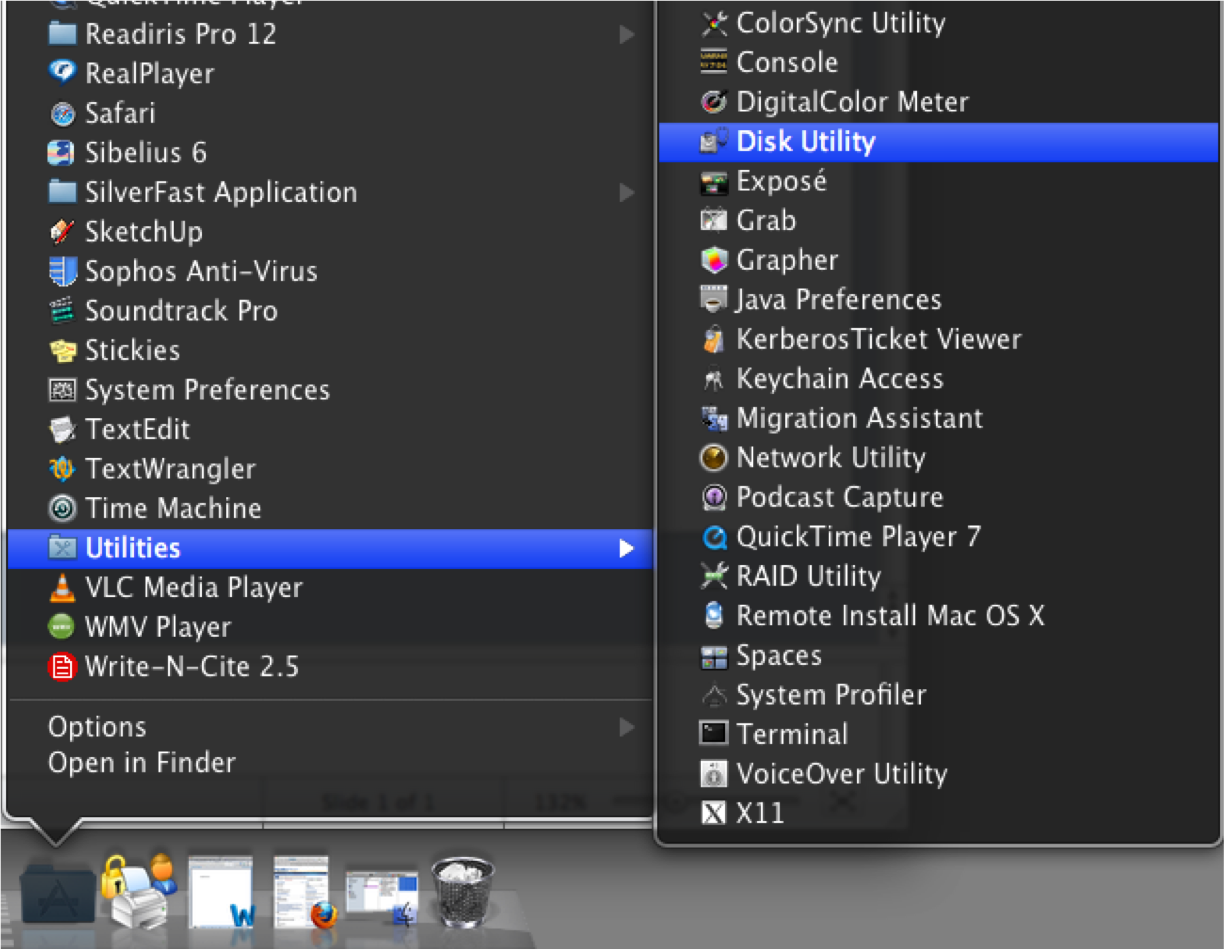The width and height of the screenshot is (1224, 950).
Task: Expand the Readiris Pro 12 submenu arrow
Action: 627,34
